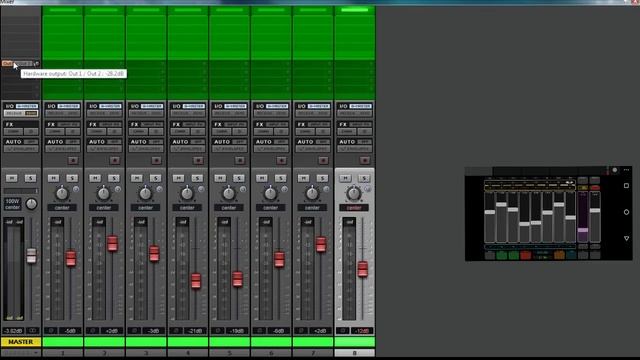Click track 6 envelope button under AUTO
Screen dimensions: 640x360
(271, 149)
